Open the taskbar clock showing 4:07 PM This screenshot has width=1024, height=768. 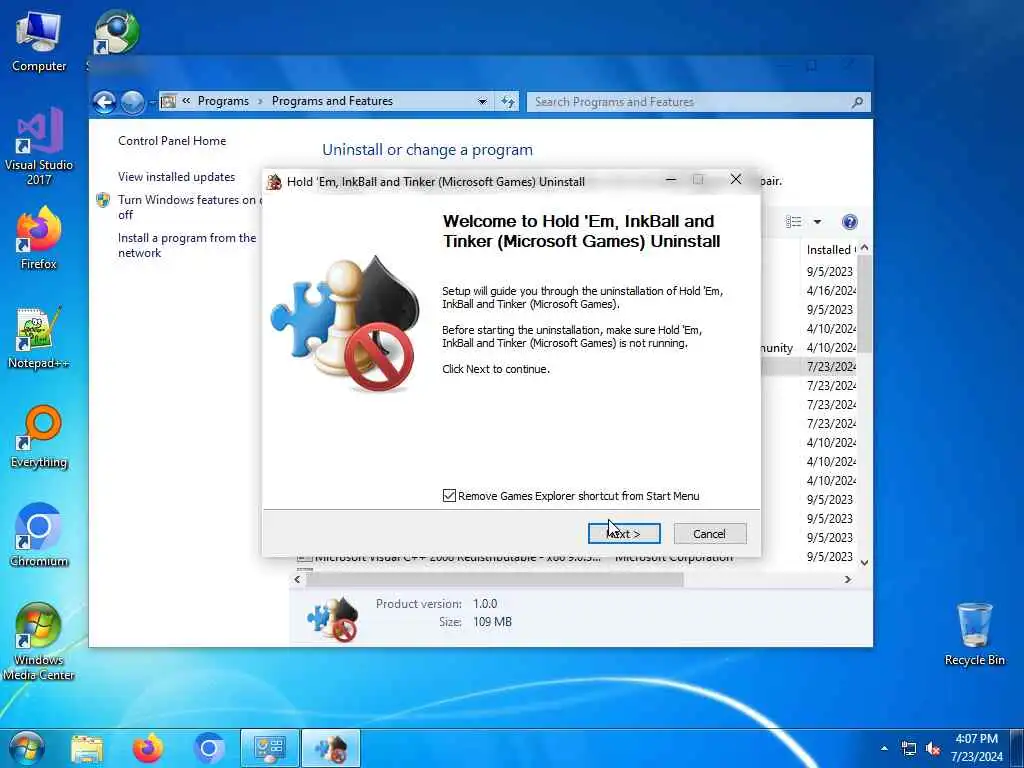(x=976, y=748)
